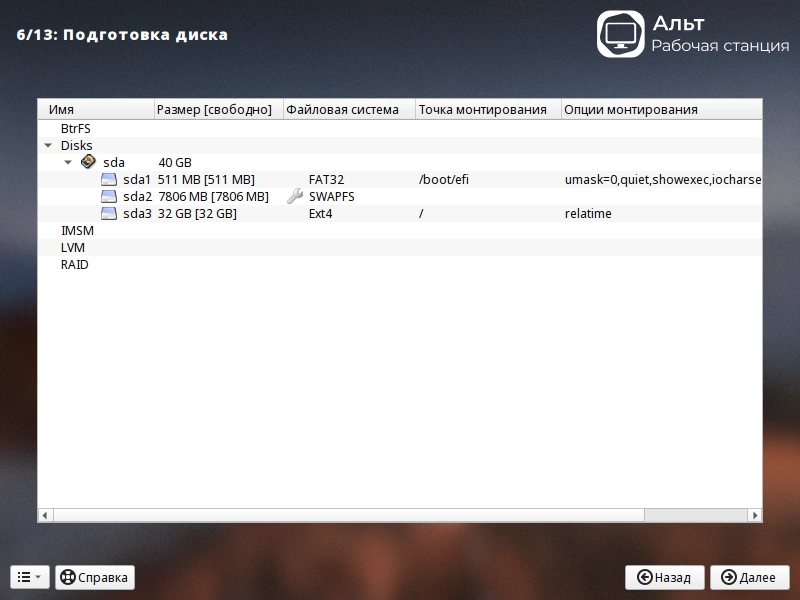Select the BtrFS tree item
The image size is (800, 600).
pyautogui.click(x=76, y=129)
